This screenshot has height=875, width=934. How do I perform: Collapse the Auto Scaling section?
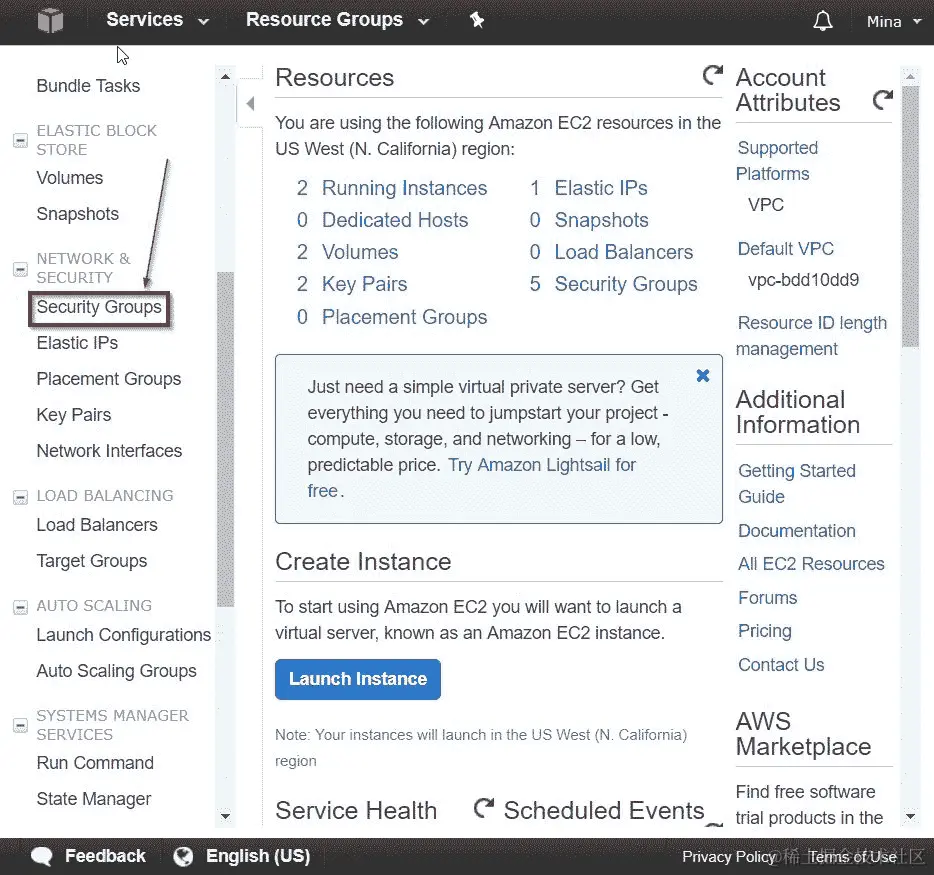[x=20, y=607]
